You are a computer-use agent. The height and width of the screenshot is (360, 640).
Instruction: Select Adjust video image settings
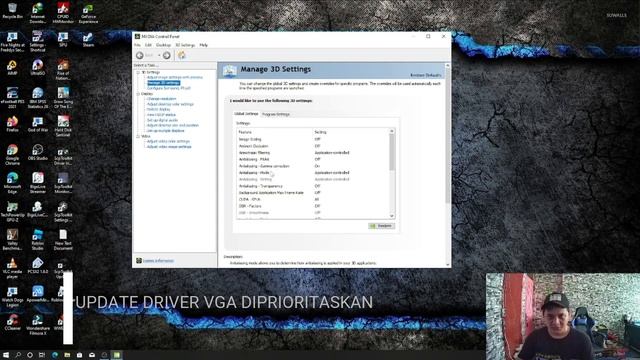(169, 147)
